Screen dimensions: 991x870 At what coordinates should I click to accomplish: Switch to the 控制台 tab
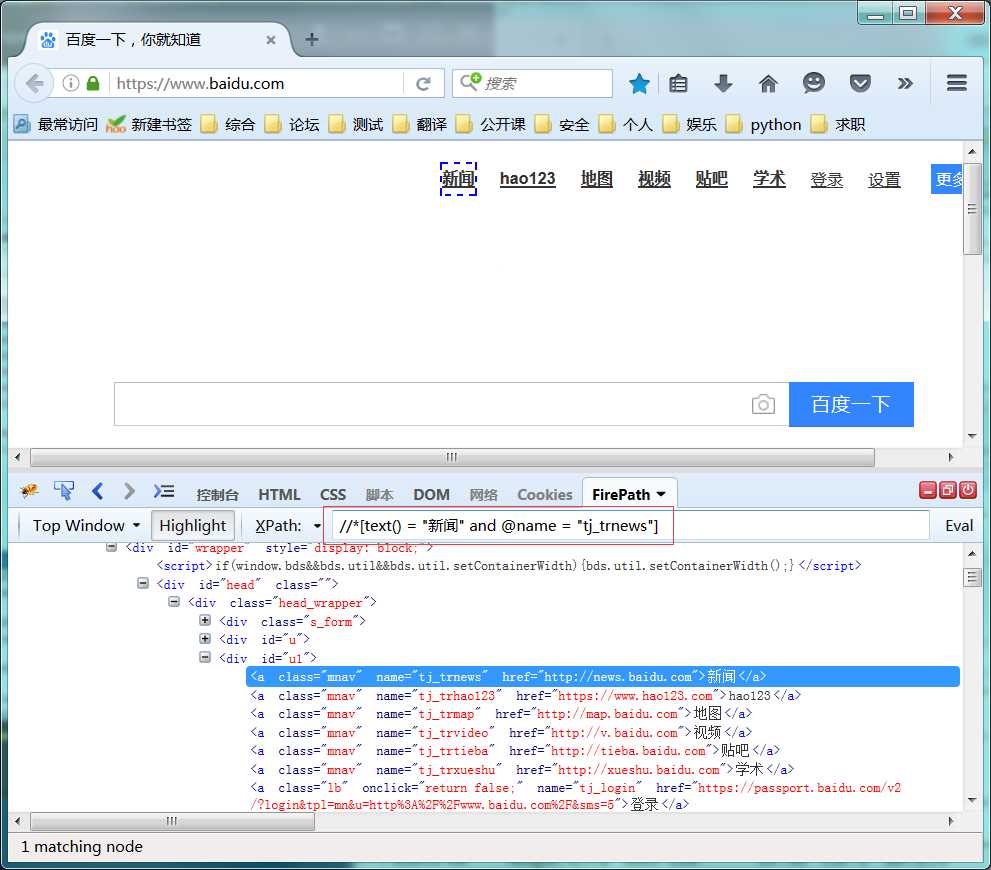point(217,495)
